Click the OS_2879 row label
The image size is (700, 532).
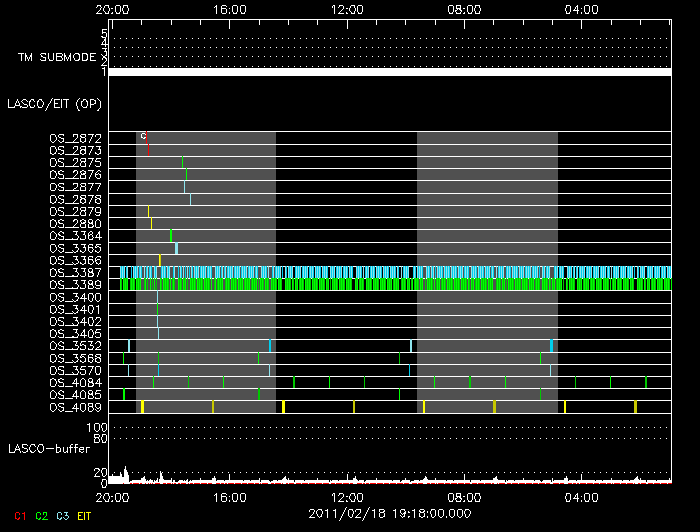click(75, 211)
